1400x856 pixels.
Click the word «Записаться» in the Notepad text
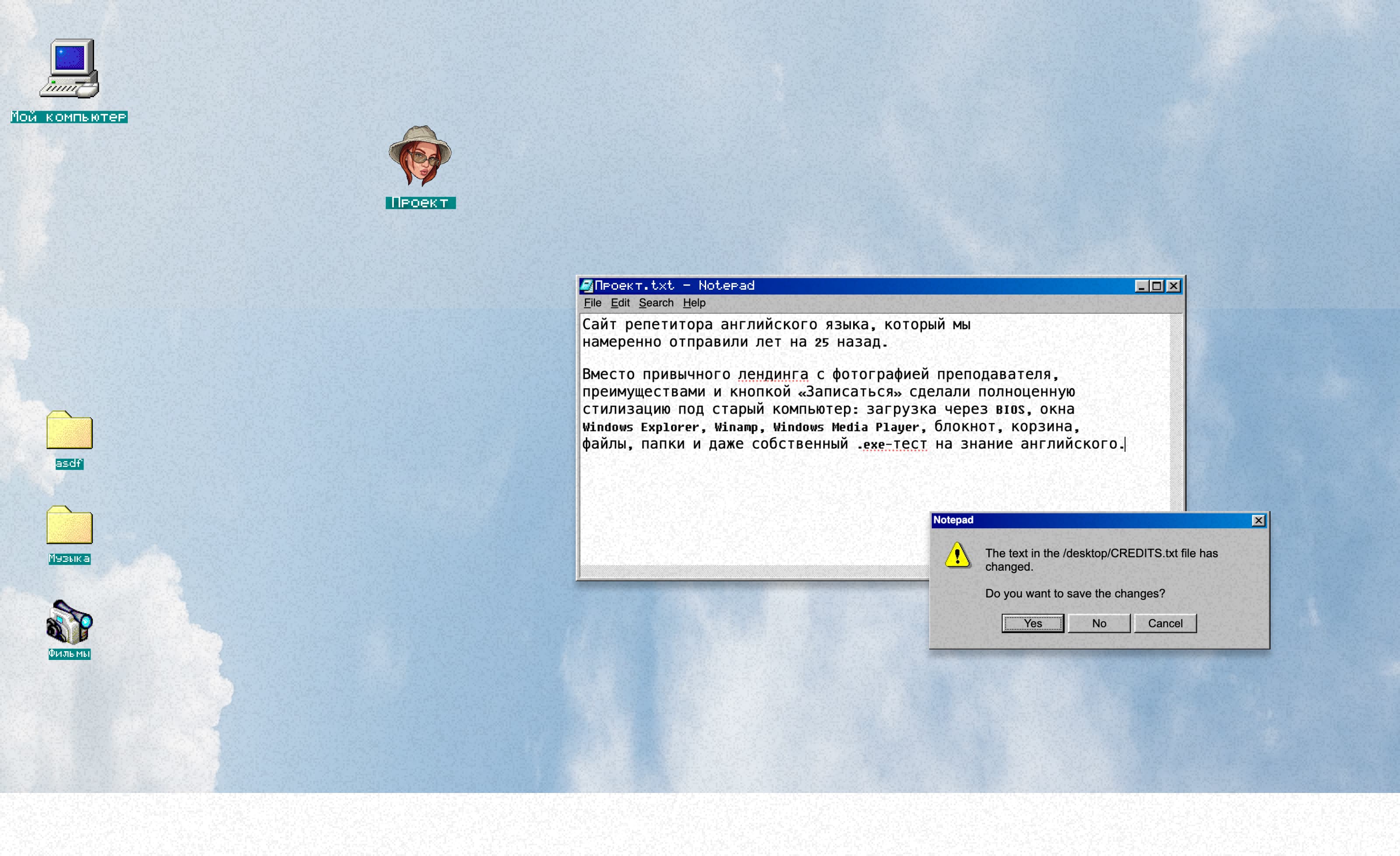click(850, 392)
